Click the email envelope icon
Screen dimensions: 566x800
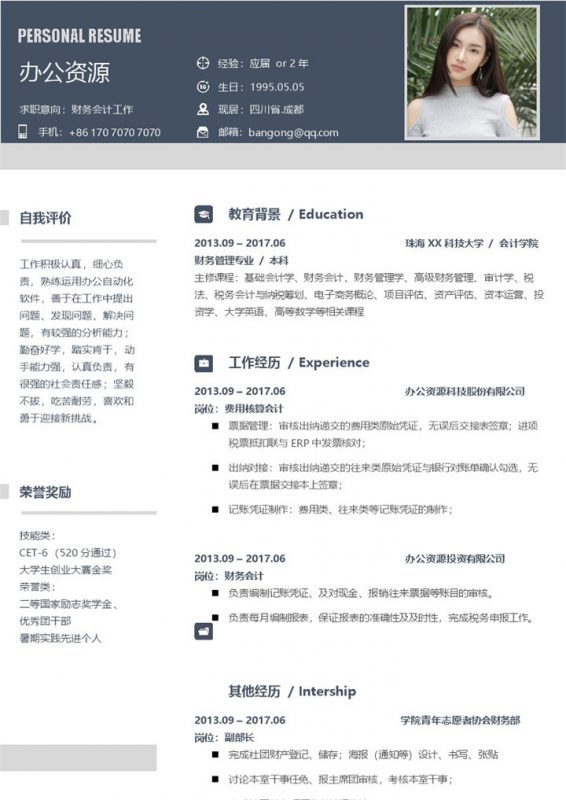(203, 133)
